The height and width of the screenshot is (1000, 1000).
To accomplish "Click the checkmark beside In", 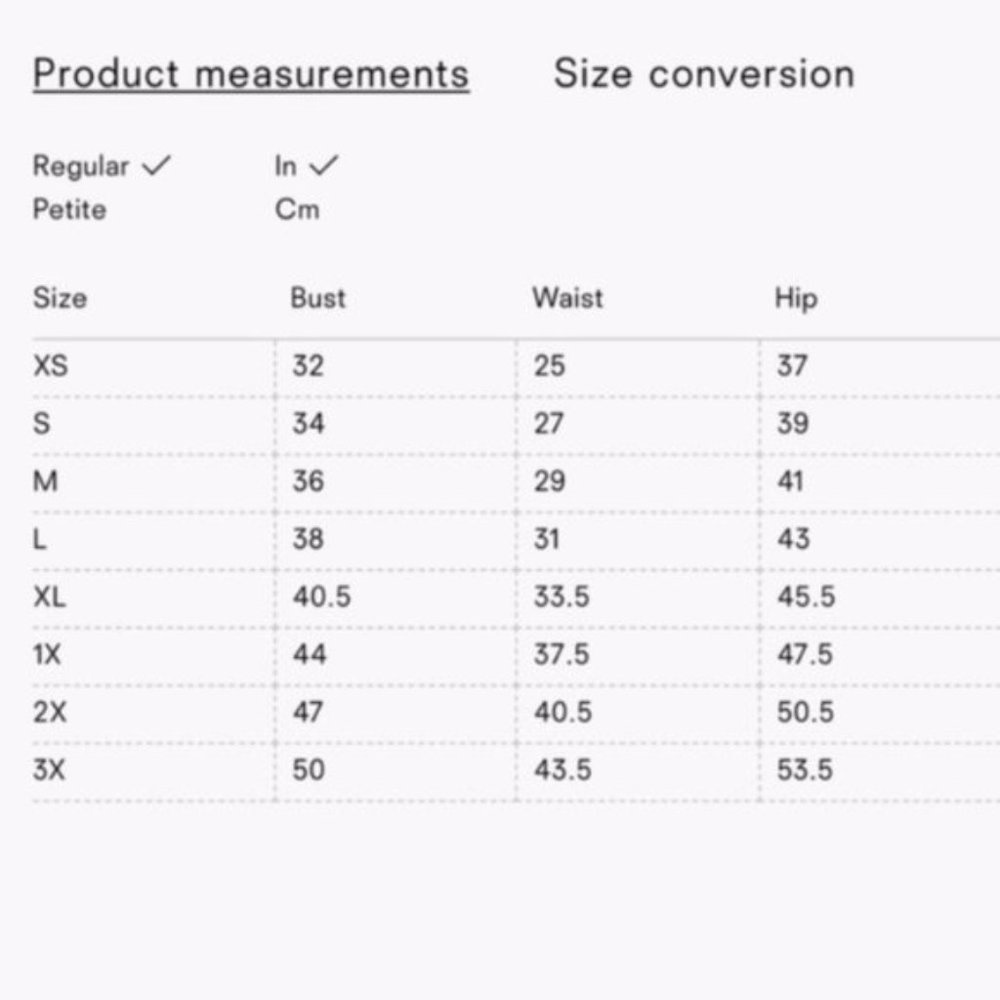I will 323,166.
